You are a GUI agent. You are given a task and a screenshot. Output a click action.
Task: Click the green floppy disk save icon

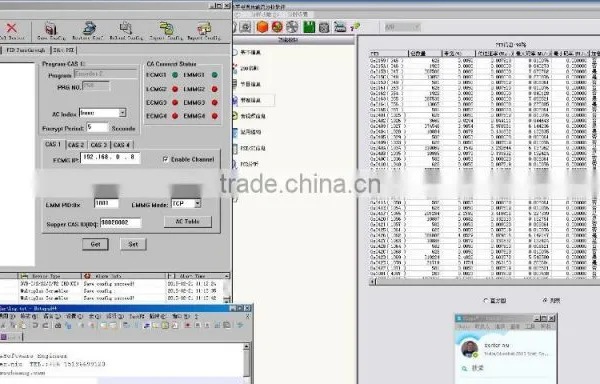click(309, 27)
